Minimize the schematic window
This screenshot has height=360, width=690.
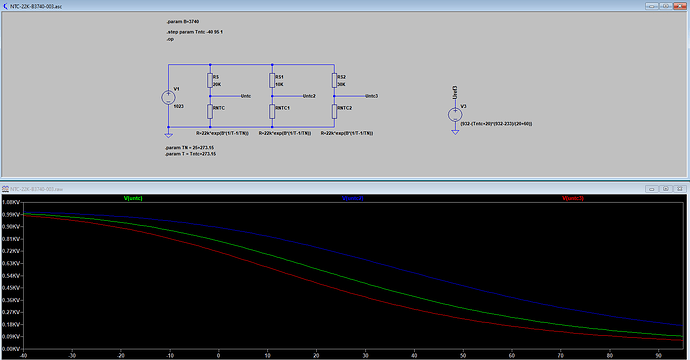point(652,6)
